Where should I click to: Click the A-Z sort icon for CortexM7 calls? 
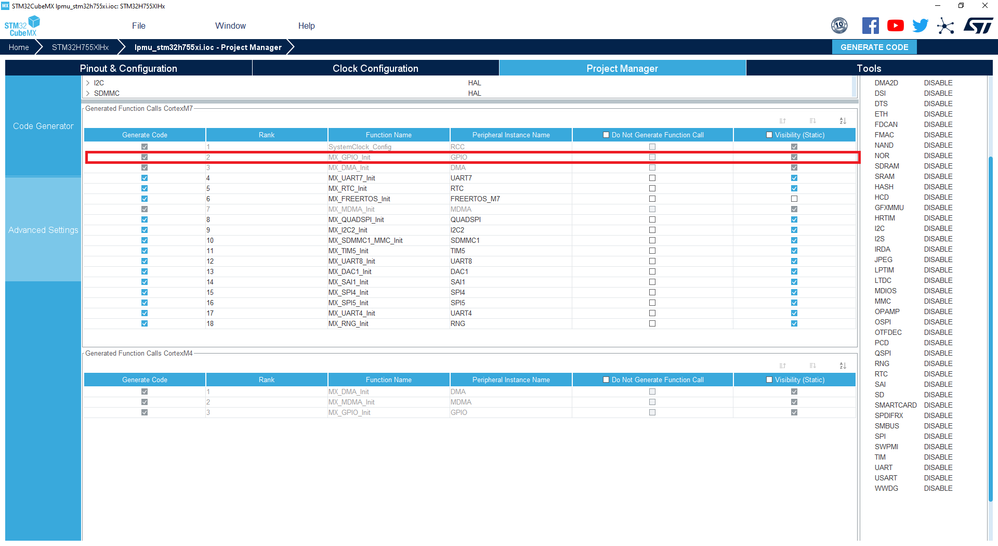tap(843, 121)
